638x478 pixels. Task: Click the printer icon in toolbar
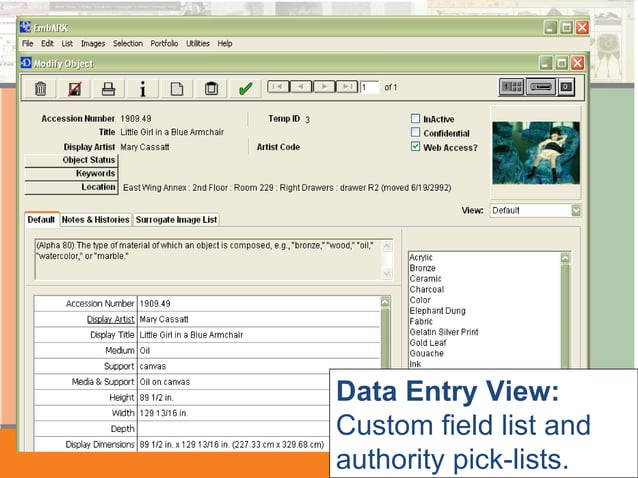pos(108,88)
